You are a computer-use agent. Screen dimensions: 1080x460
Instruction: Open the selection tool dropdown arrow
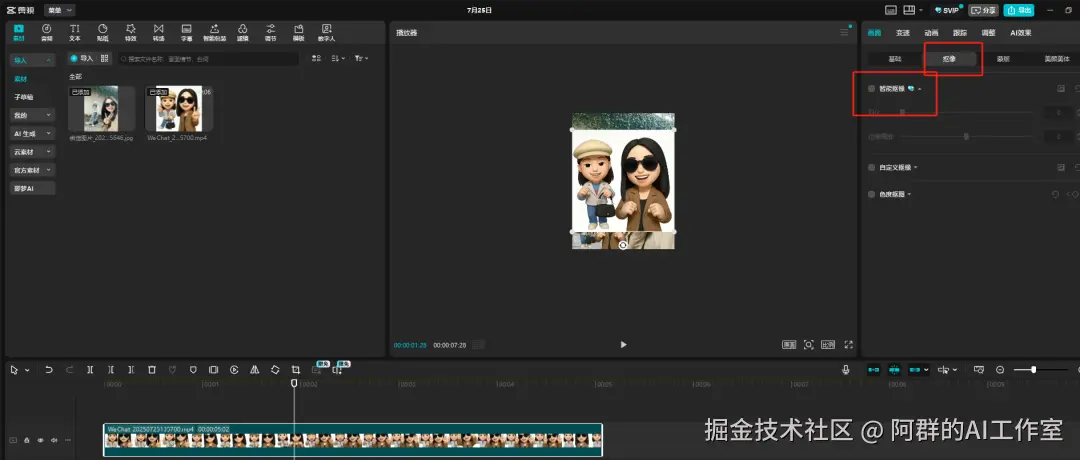click(x=27, y=370)
